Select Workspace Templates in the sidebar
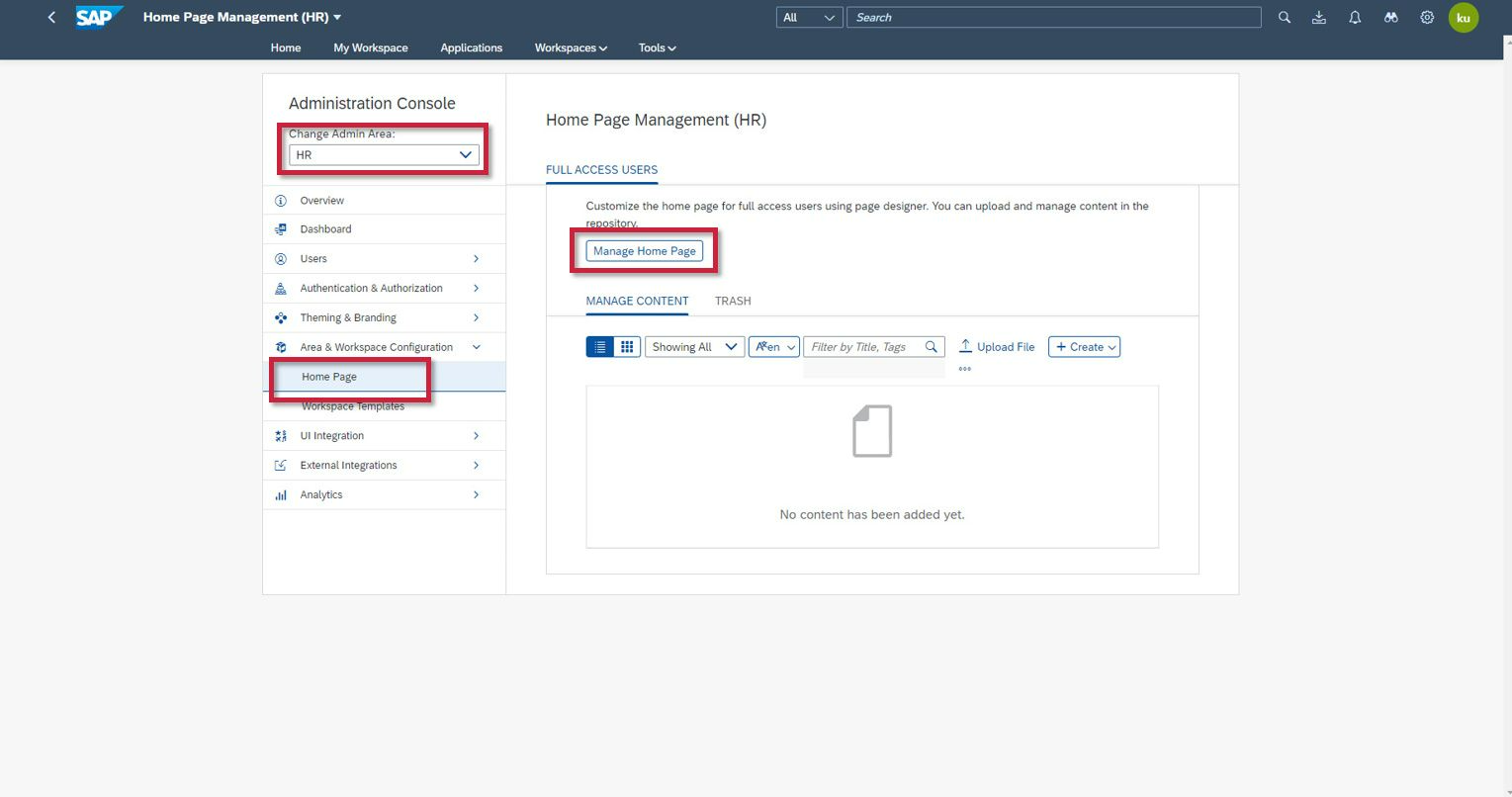 pos(384,406)
